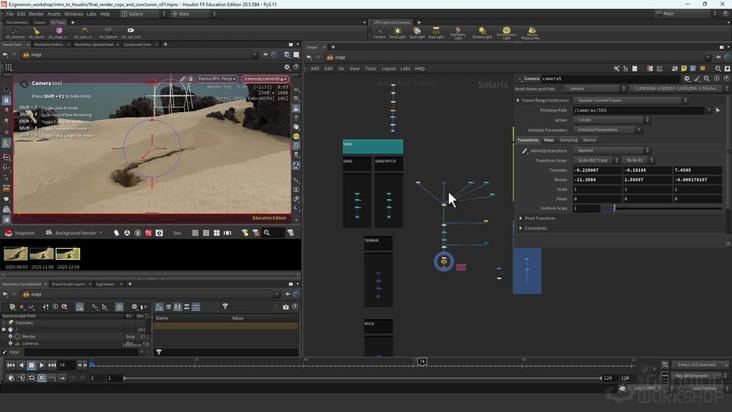Add a Distant Light from the shelf
The height and width of the screenshot is (412, 732).
pyautogui.click(x=481, y=32)
